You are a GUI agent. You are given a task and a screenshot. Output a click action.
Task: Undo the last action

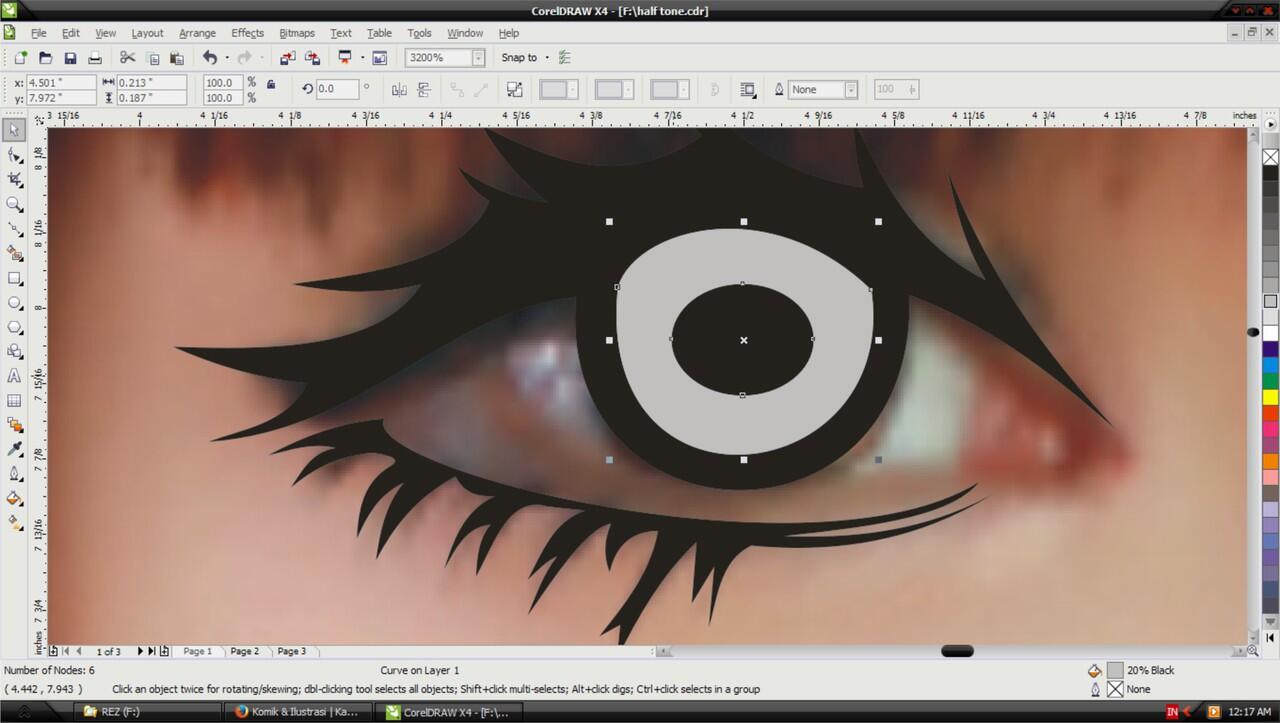[x=209, y=58]
